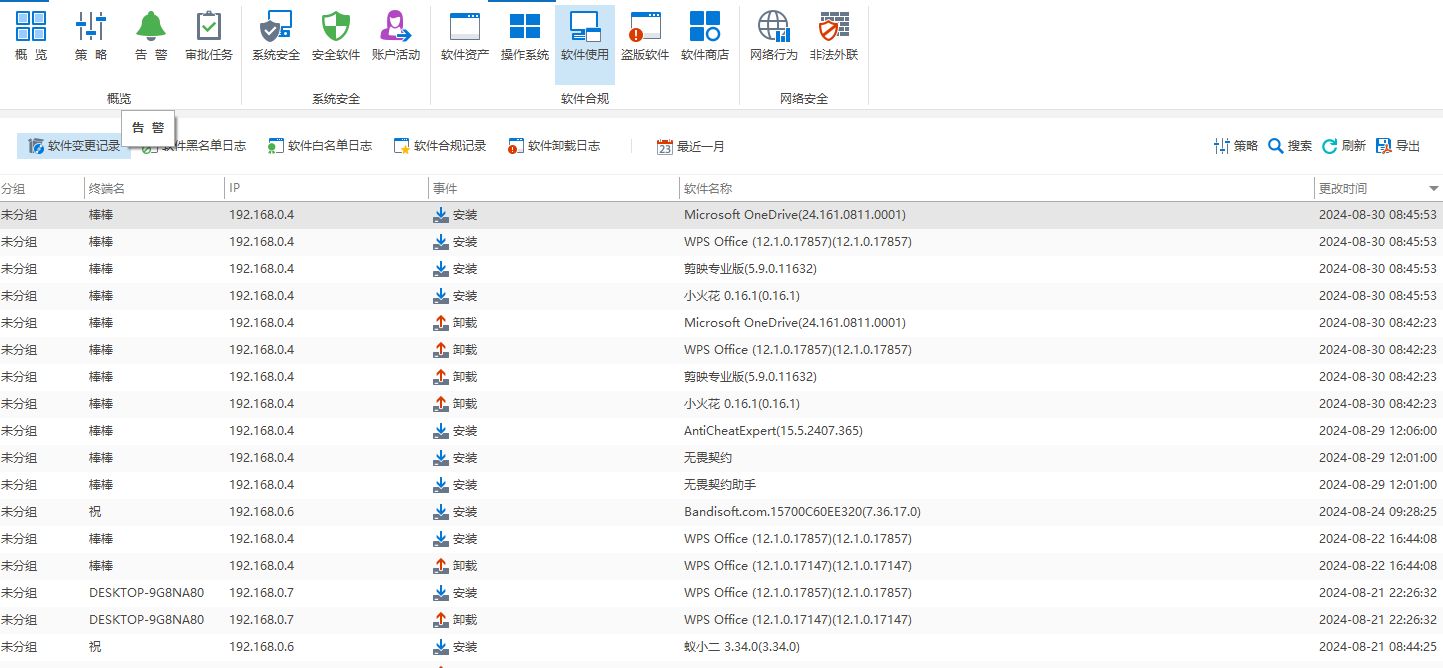The width and height of the screenshot is (1443, 668).
Task: Sort by 更改时间 column arrow
Action: click(x=1434, y=189)
